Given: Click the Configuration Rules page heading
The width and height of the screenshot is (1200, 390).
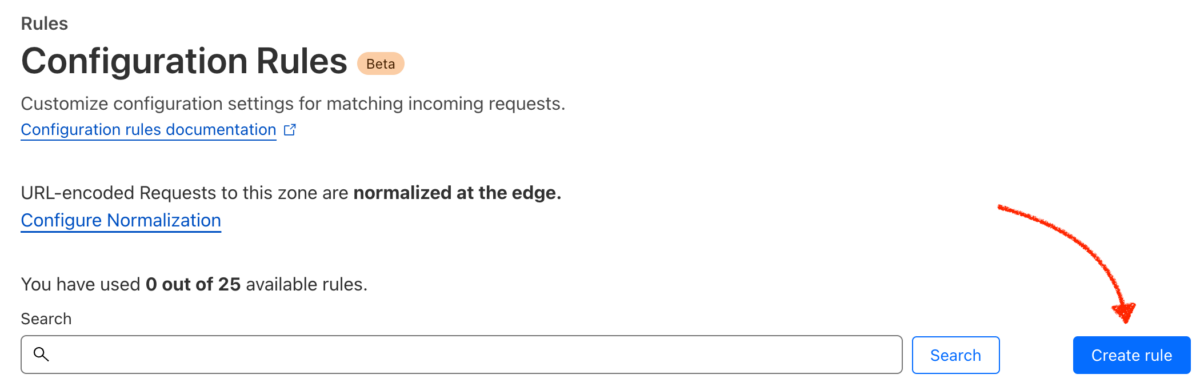Looking at the screenshot, I should point(183,62).
